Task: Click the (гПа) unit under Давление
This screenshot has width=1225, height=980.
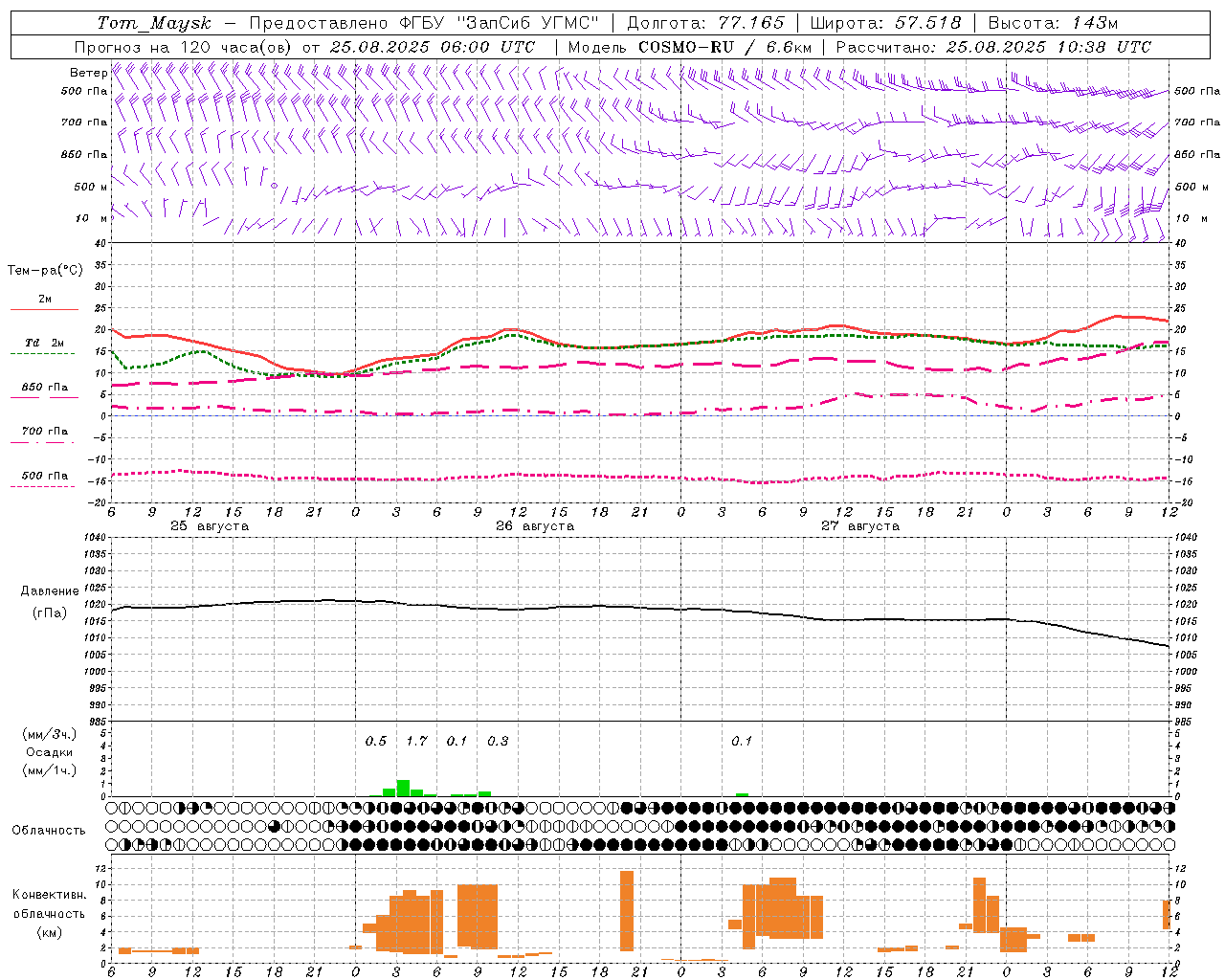Action: pyautogui.click(x=50, y=613)
